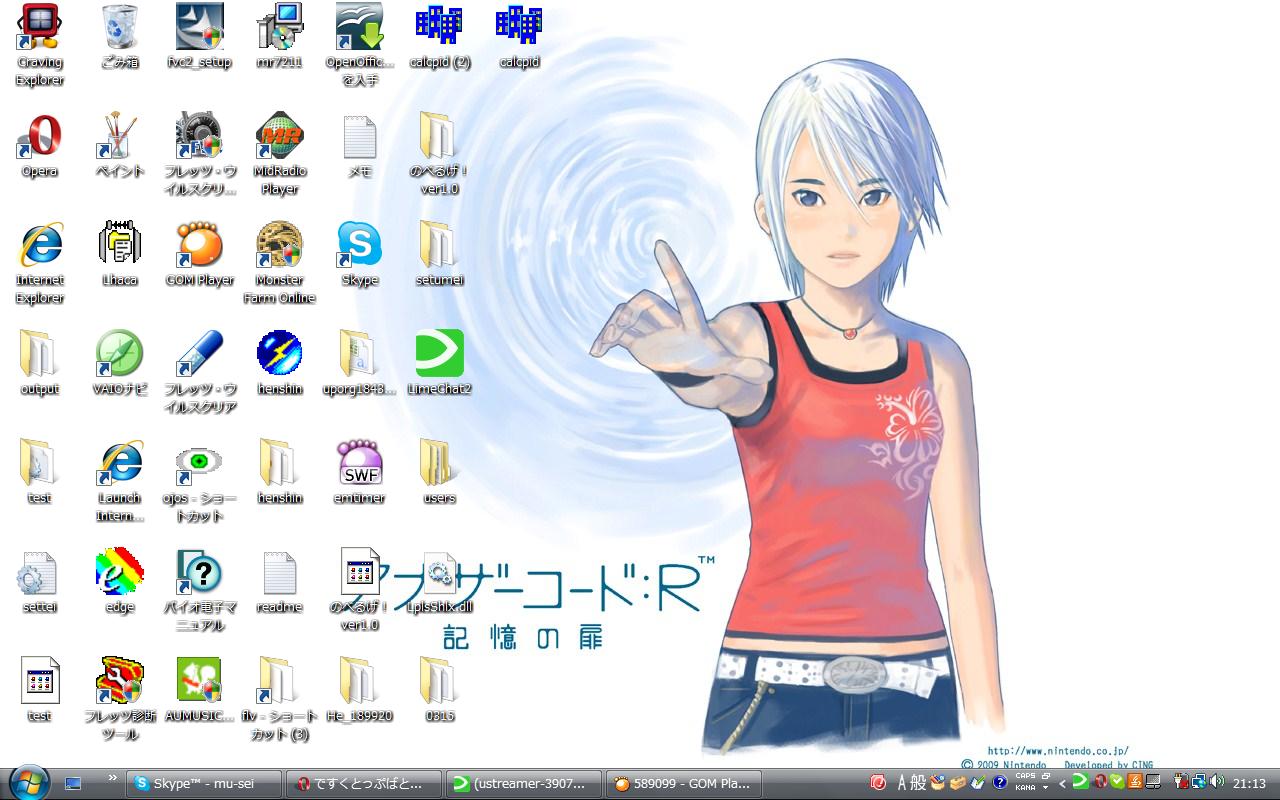Click the Show Desktop quick launch icon
Image resolution: width=1280 pixels, height=800 pixels.
(73, 784)
